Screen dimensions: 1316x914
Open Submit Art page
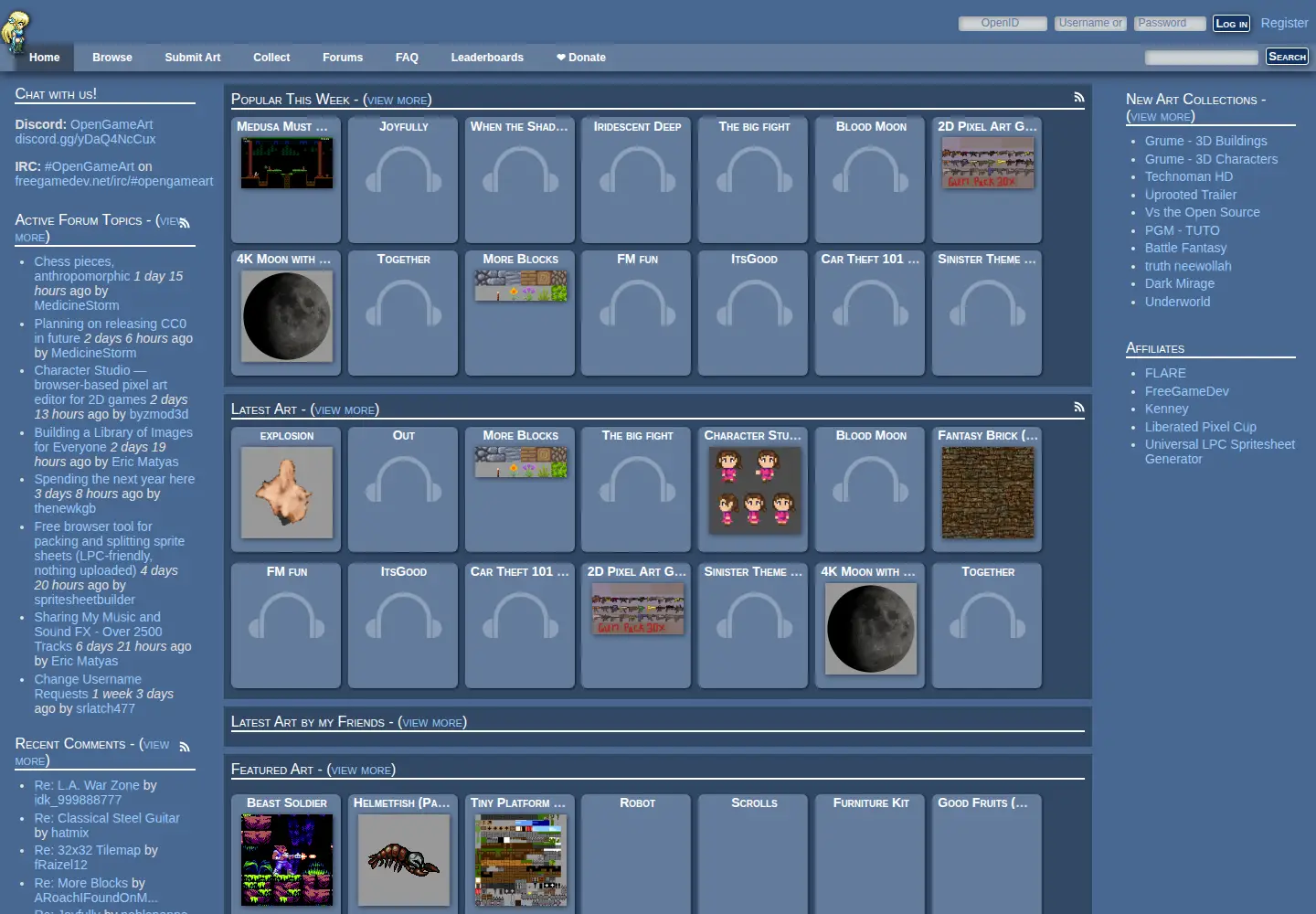[193, 58]
